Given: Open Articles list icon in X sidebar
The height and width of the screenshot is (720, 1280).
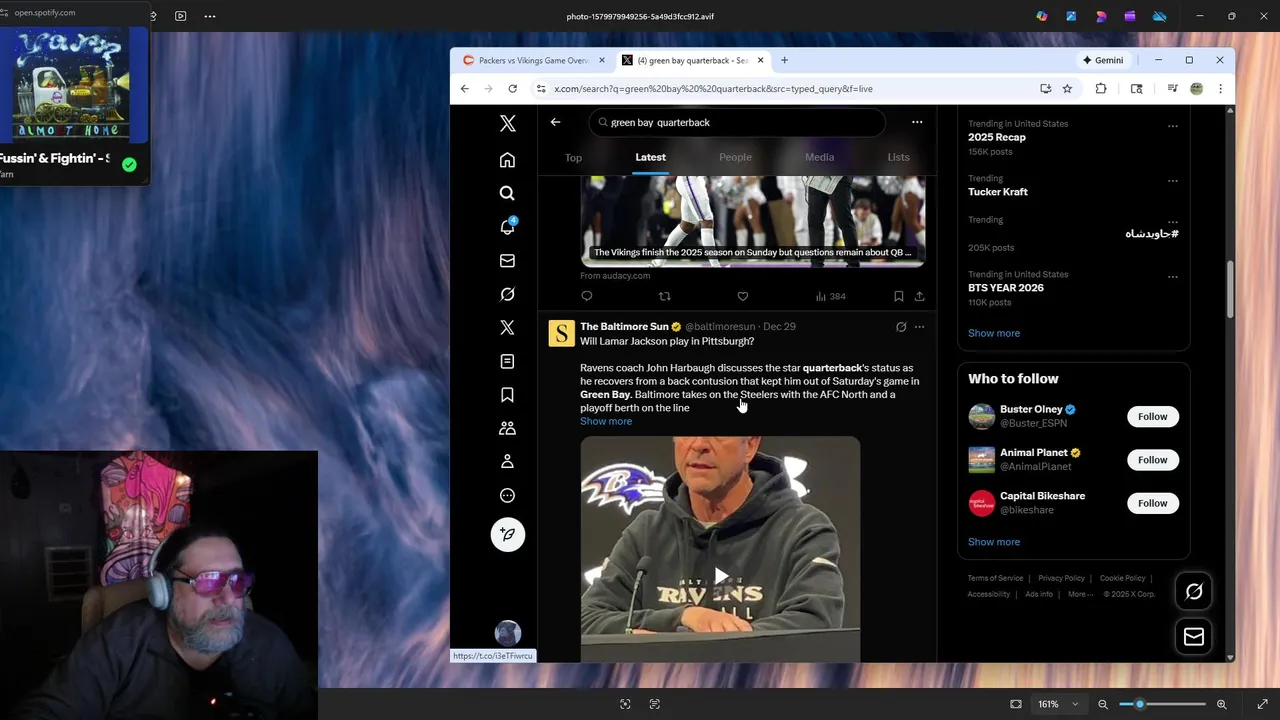Looking at the screenshot, I should [507, 361].
